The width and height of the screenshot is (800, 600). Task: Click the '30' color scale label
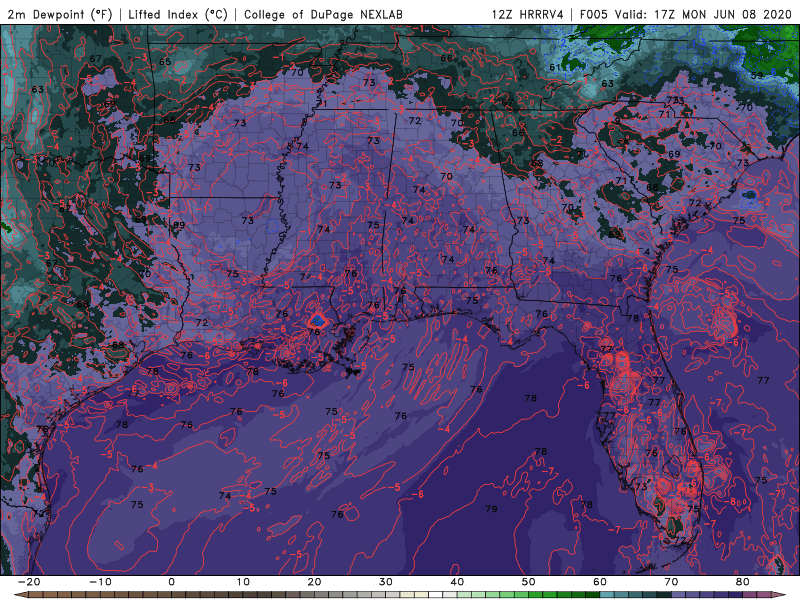(386, 582)
